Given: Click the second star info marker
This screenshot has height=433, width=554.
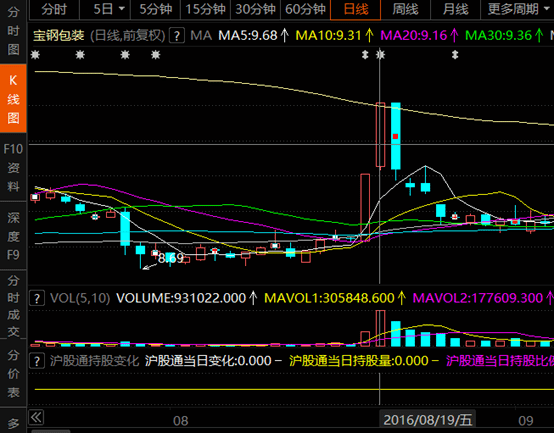Looking at the screenshot, I should [80, 55].
